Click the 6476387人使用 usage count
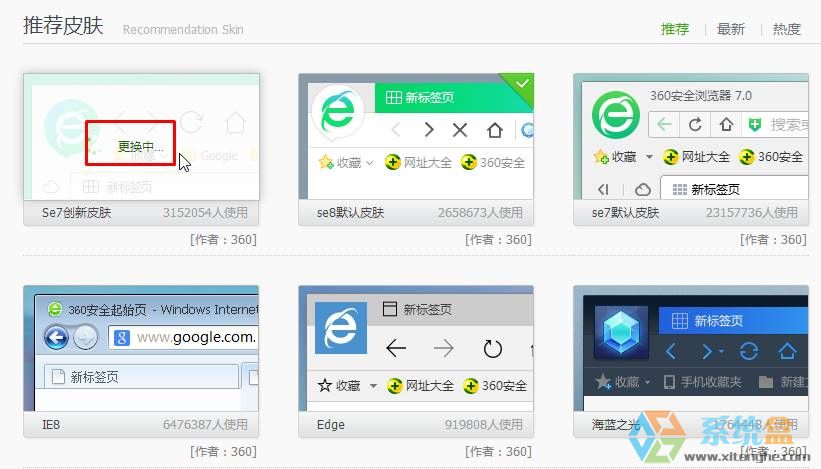 [205, 425]
